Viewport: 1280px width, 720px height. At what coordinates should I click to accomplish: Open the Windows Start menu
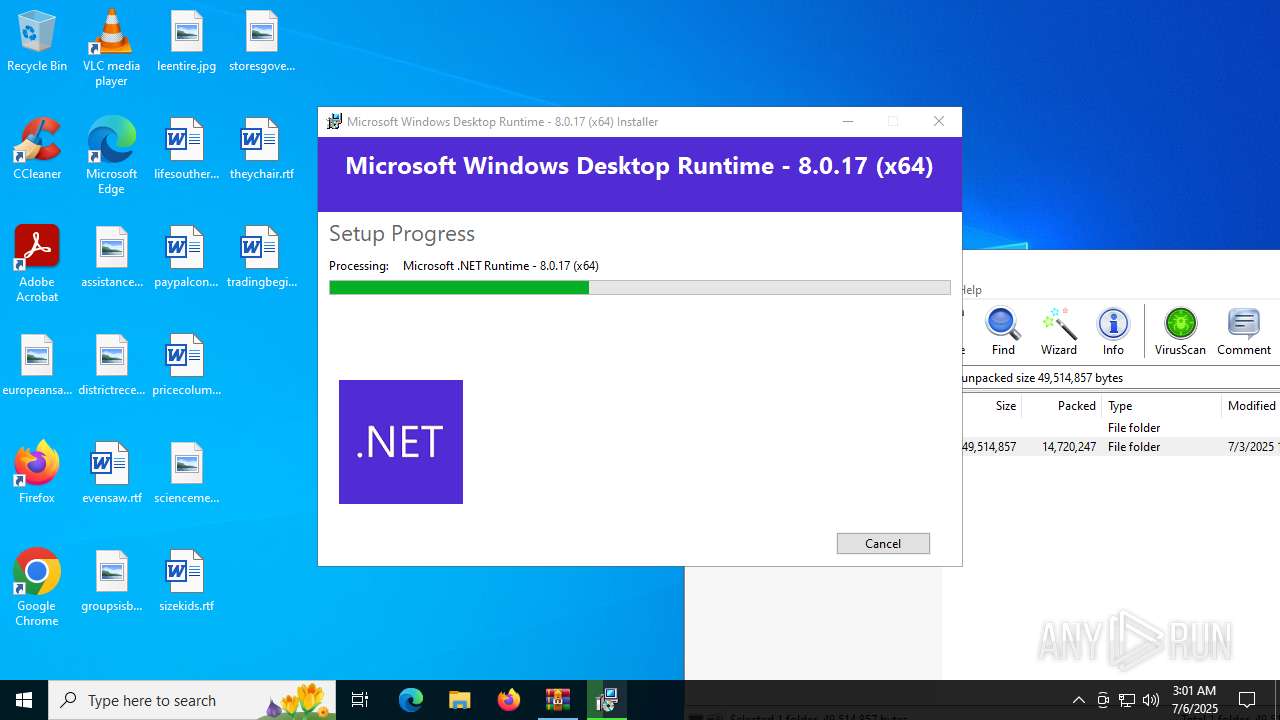(x=24, y=700)
